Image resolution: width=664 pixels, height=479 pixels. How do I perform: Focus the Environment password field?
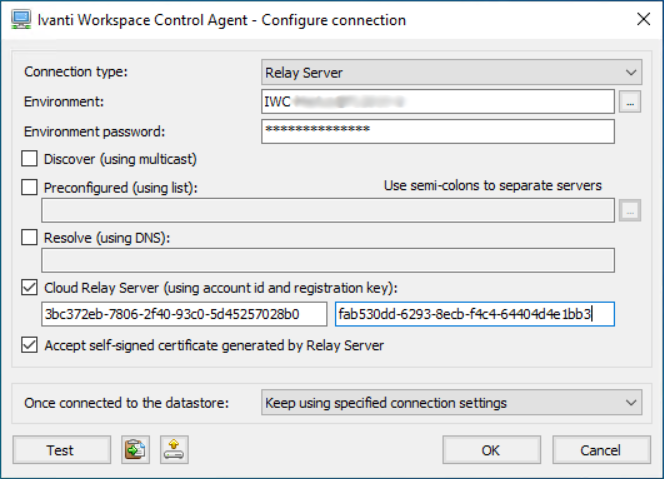coord(437,131)
